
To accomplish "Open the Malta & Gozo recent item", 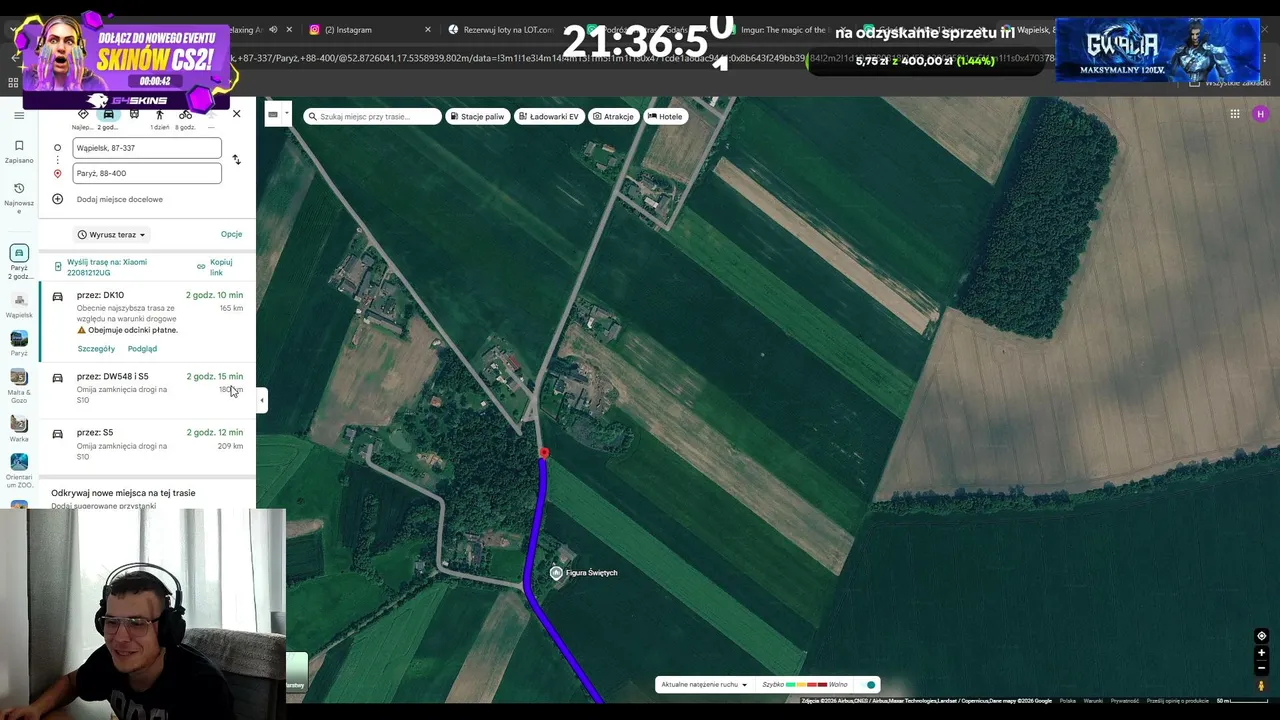I will pos(19,385).
